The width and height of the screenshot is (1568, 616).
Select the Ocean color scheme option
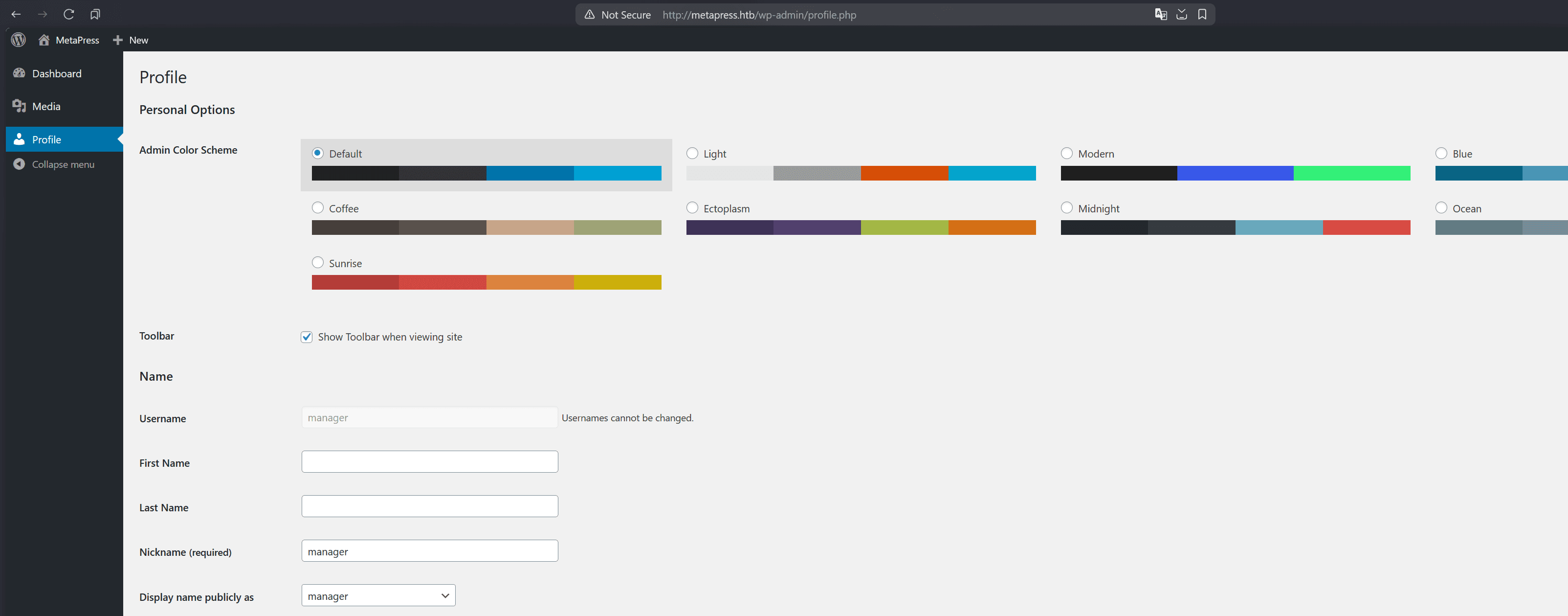pyautogui.click(x=1441, y=207)
